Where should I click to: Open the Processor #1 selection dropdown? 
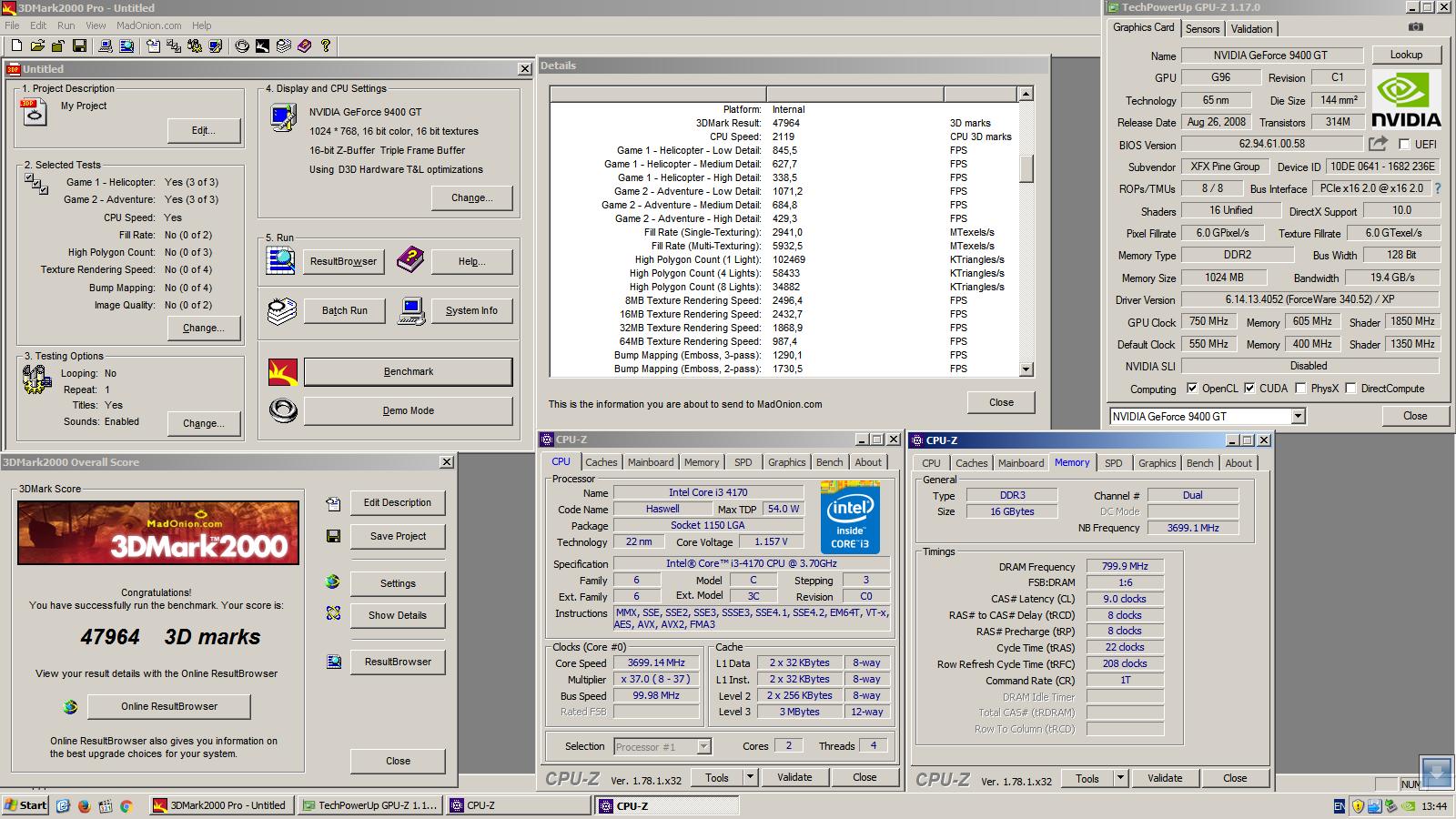click(x=703, y=746)
